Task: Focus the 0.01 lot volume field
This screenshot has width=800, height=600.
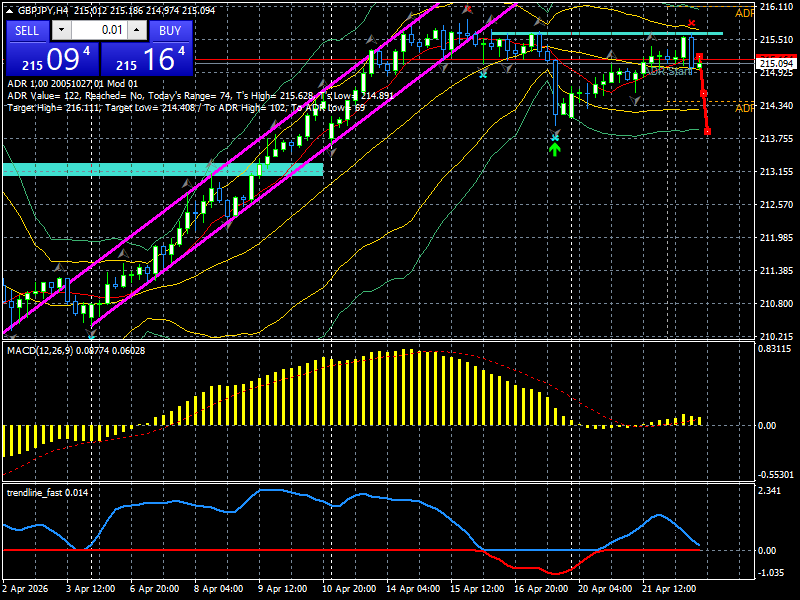Action: click(99, 31)
